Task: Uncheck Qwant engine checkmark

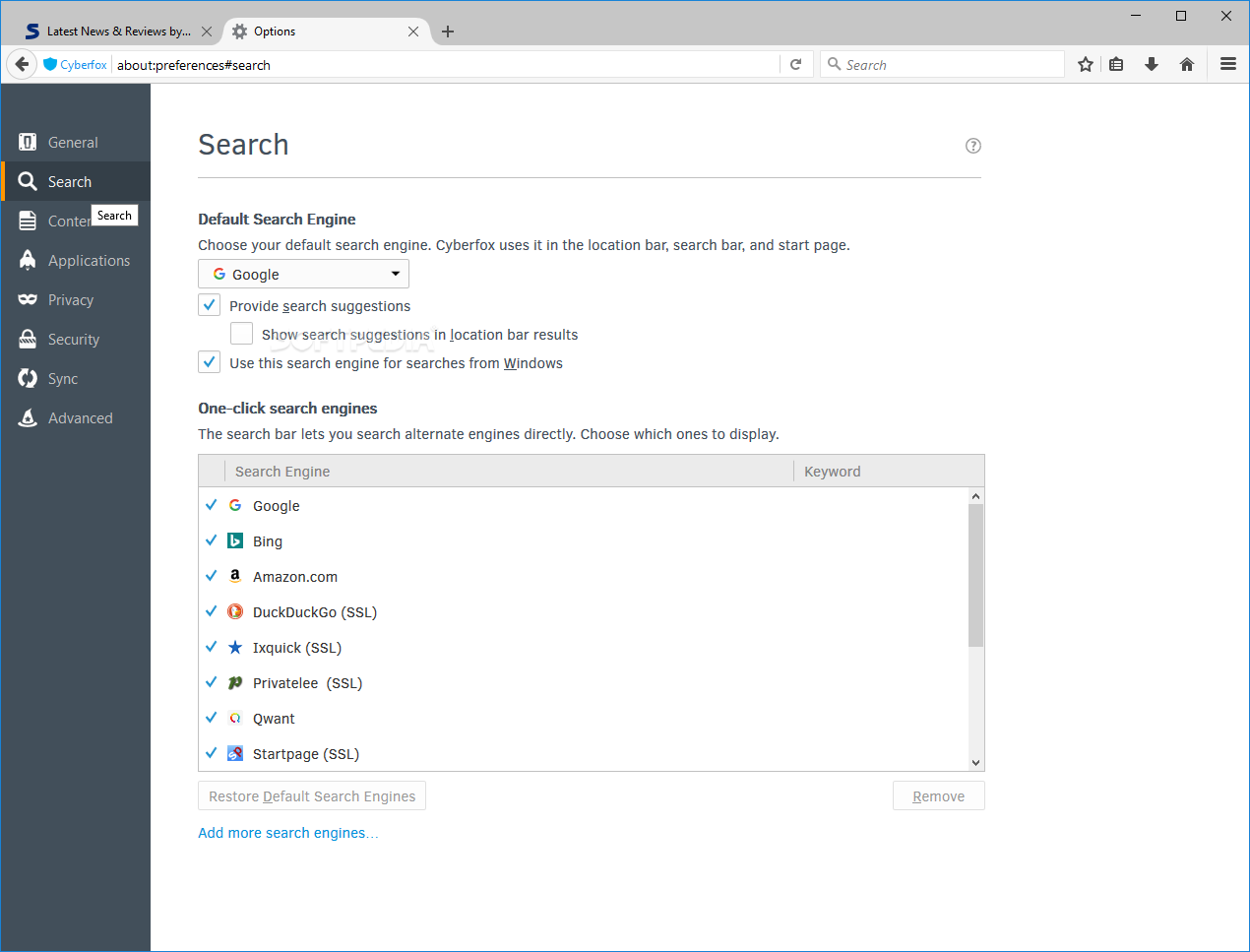Action: click(211, 718)
